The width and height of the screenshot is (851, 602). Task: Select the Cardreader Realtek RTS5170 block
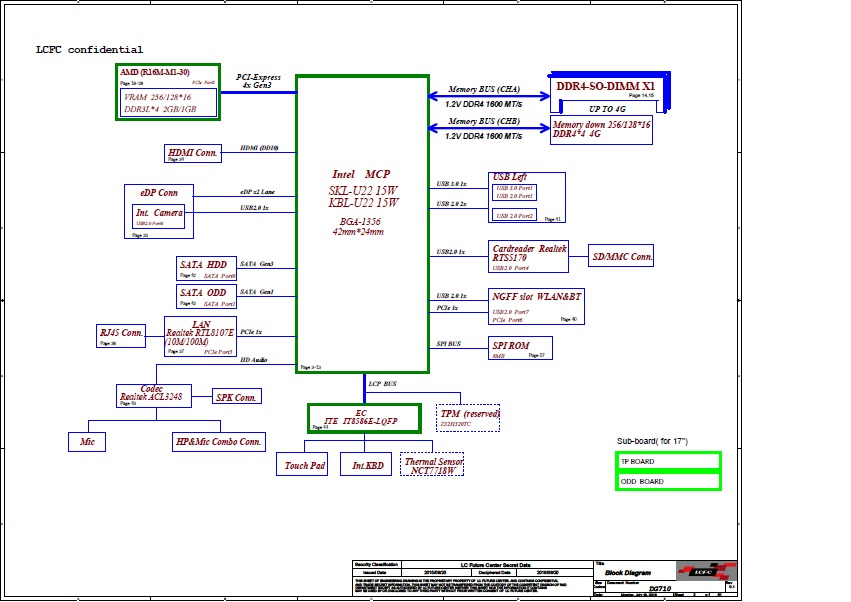tap(529, 256)
